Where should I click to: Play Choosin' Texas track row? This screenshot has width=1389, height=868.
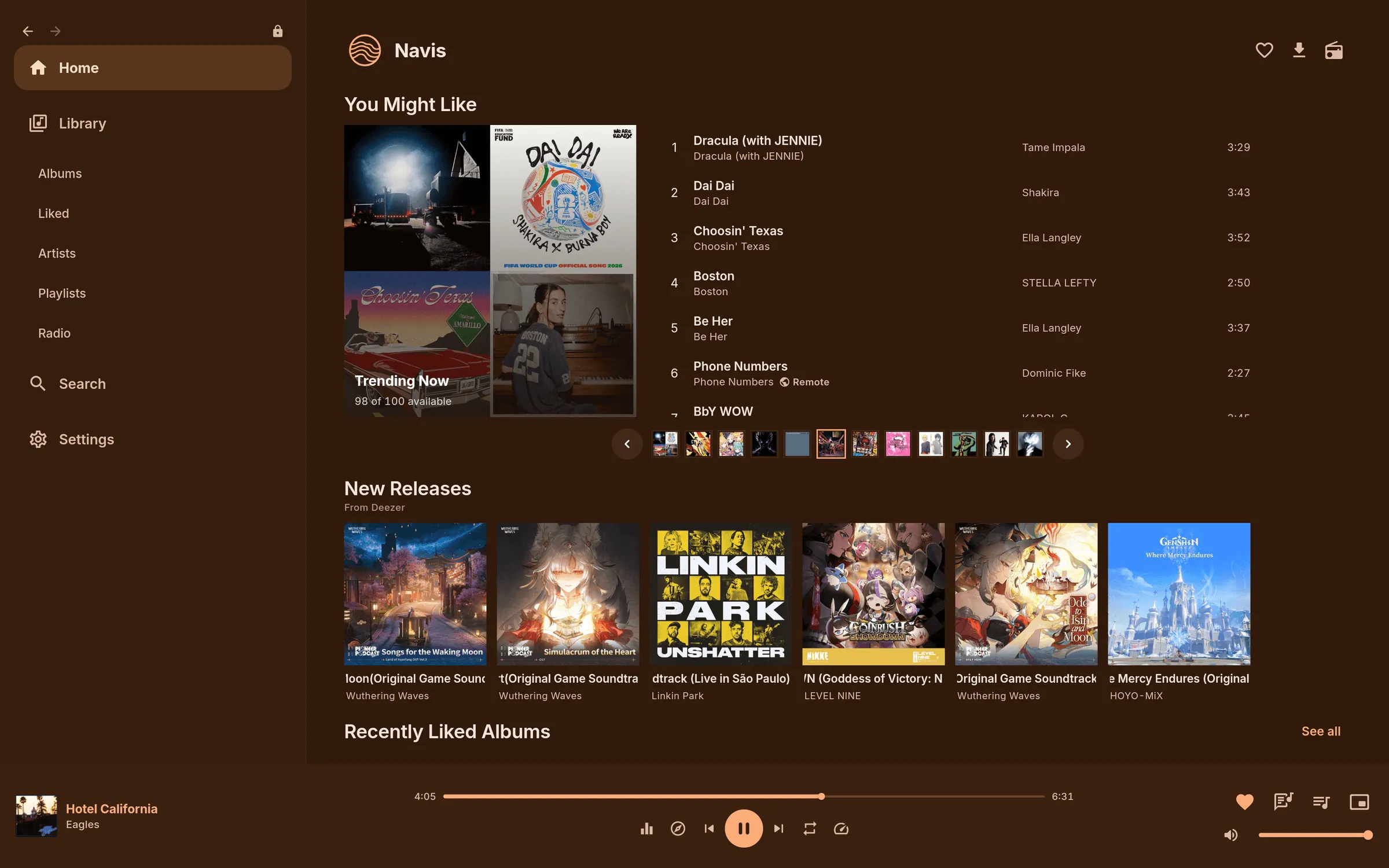961,238
